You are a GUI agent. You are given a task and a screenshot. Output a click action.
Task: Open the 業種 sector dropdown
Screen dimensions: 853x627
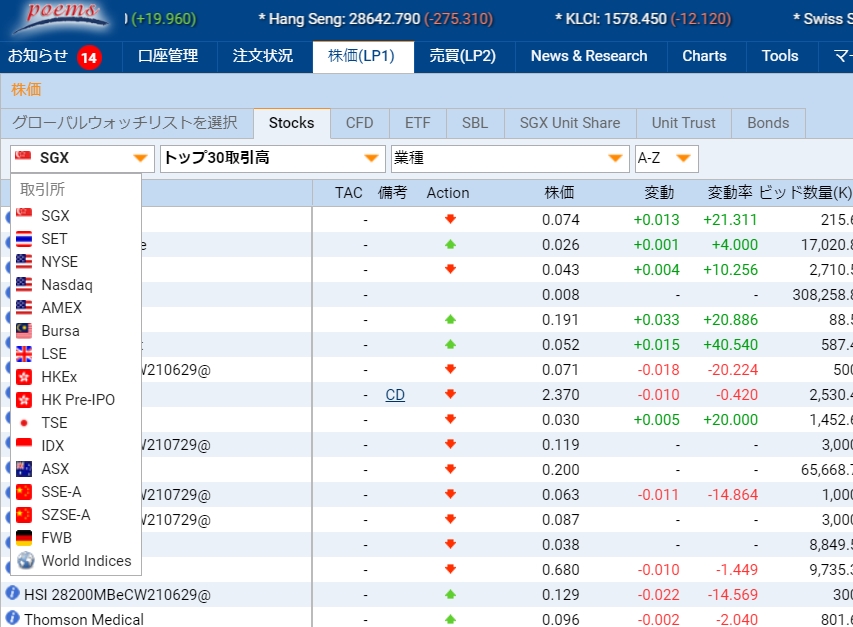click(509, 158)
